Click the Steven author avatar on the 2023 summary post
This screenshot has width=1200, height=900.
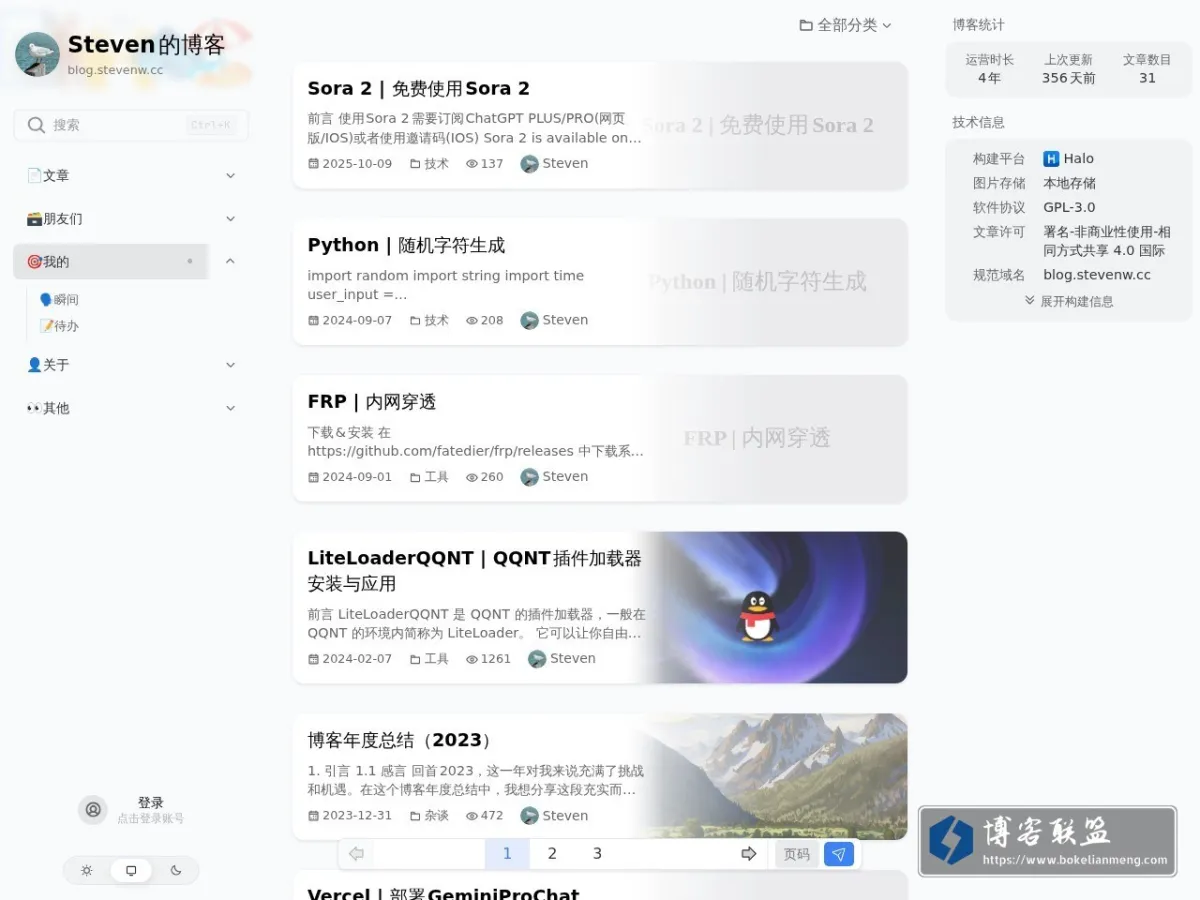[x=530, y=816]
